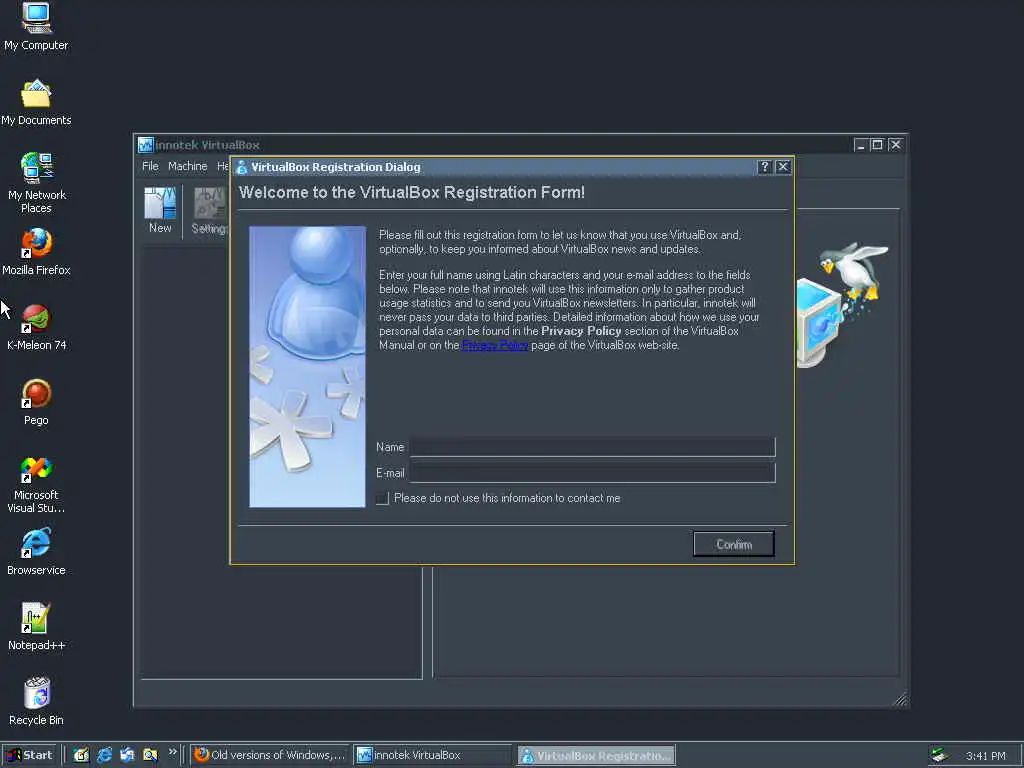Open the Start menu
The image size is (1024, 768).
[29, 755]
